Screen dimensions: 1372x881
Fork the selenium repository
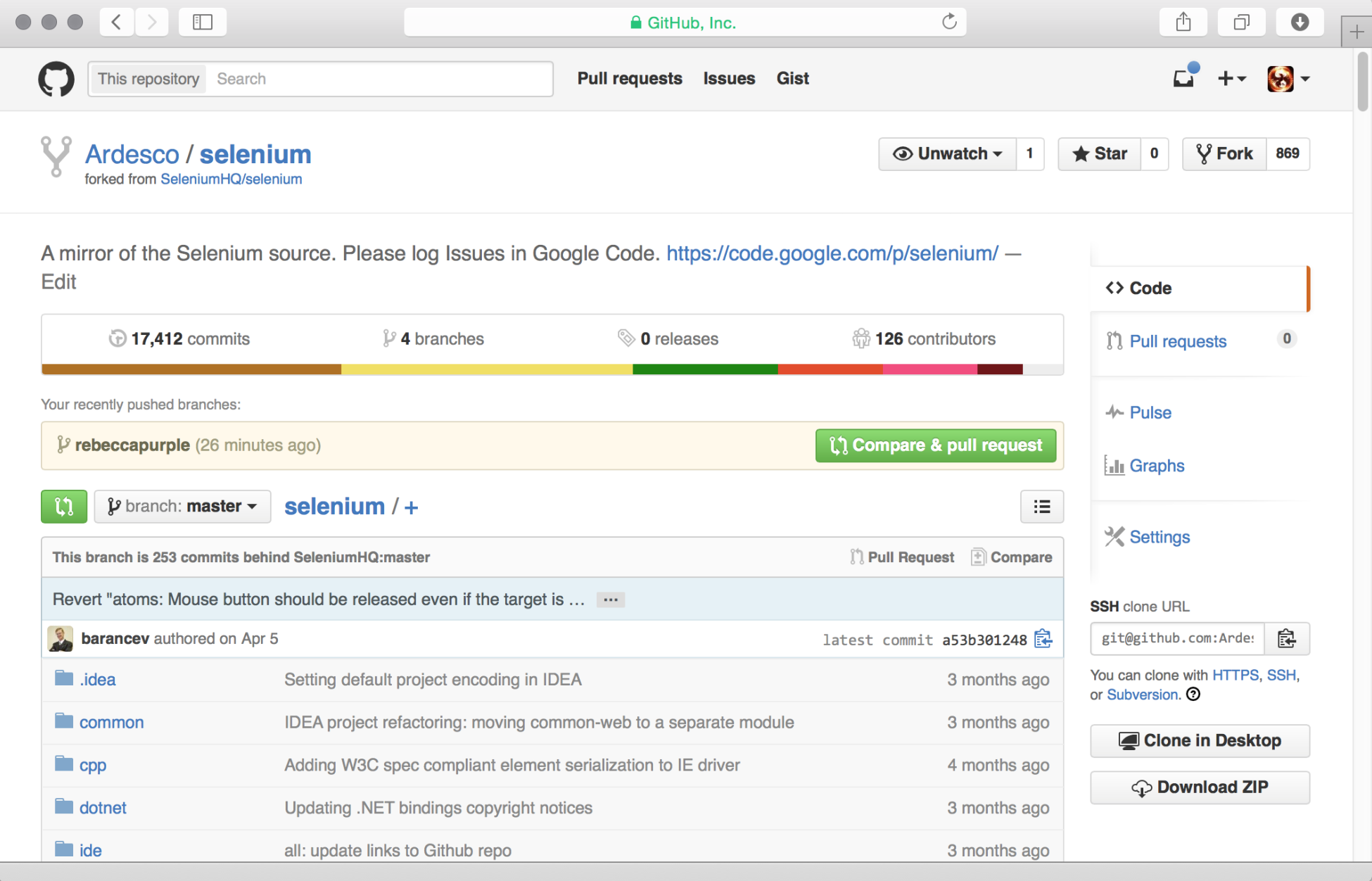pos(1224,153)
